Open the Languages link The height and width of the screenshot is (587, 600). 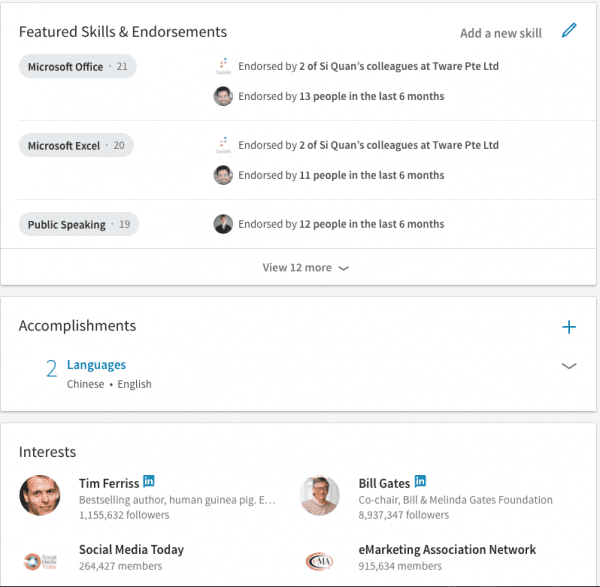pos(96,365)
